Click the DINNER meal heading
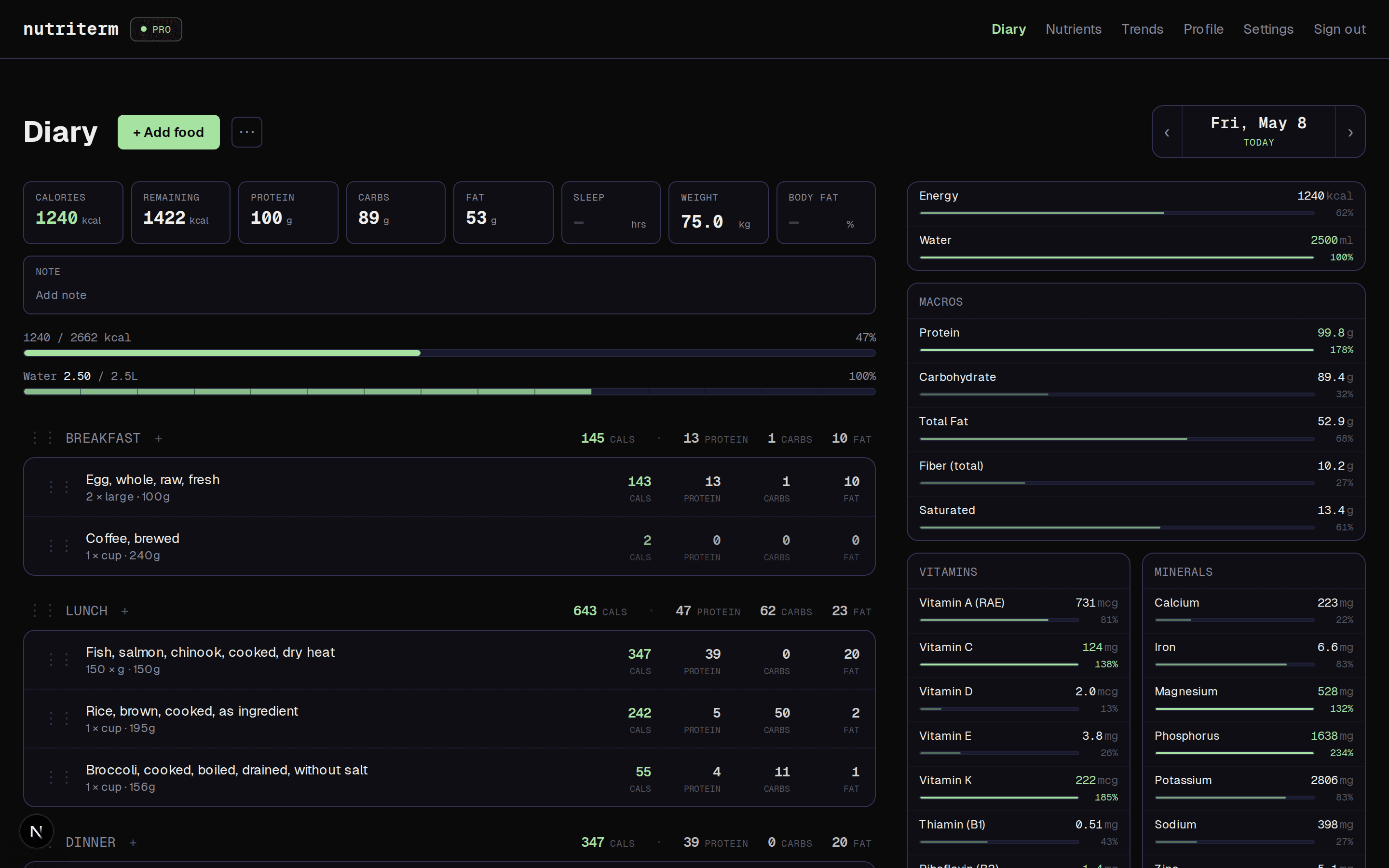The width and height of the screenshot is (1389, 868). pos(90,843)
